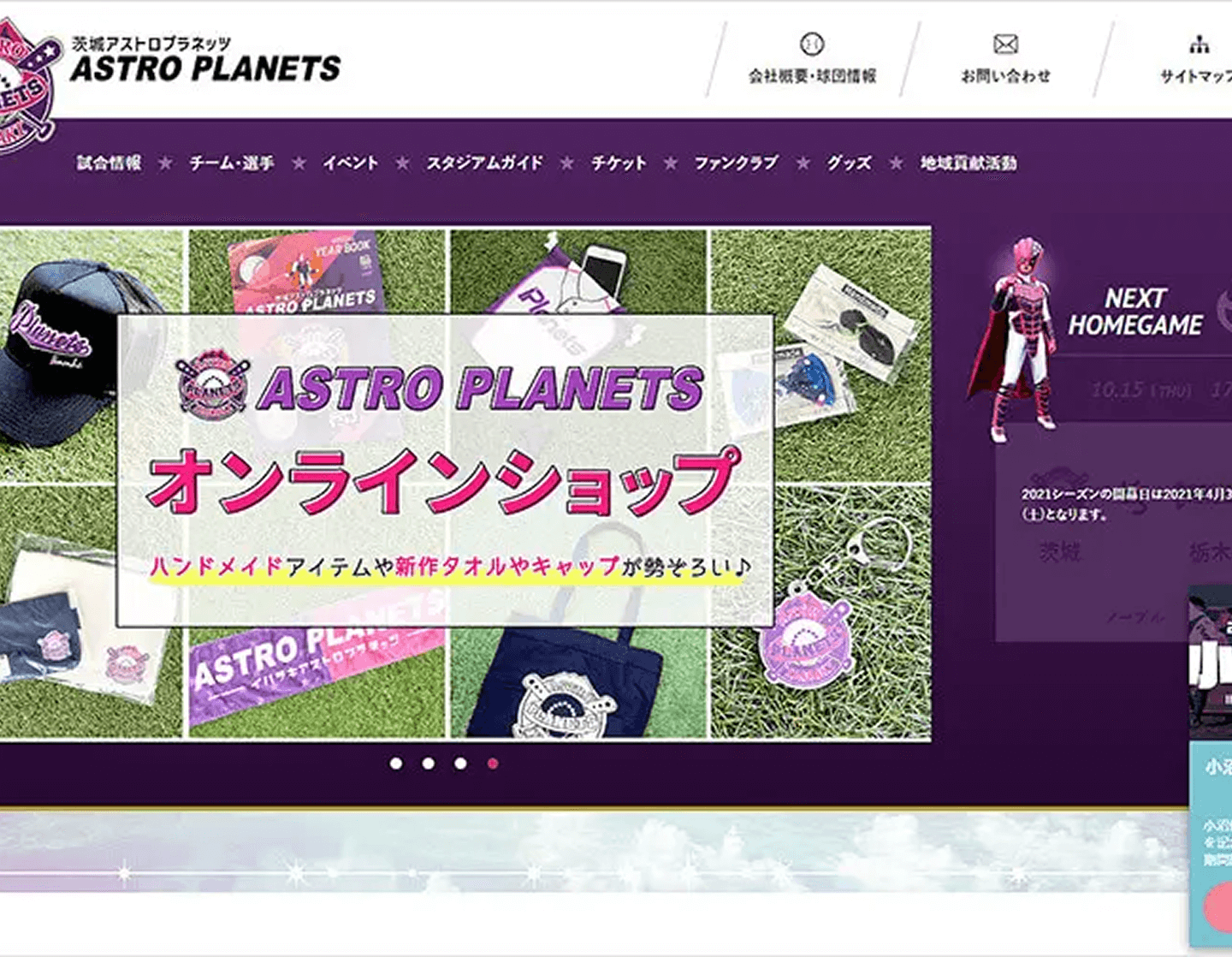Show the first carousel slide dot
1232x957 pixels.
(x=396, y=763)
